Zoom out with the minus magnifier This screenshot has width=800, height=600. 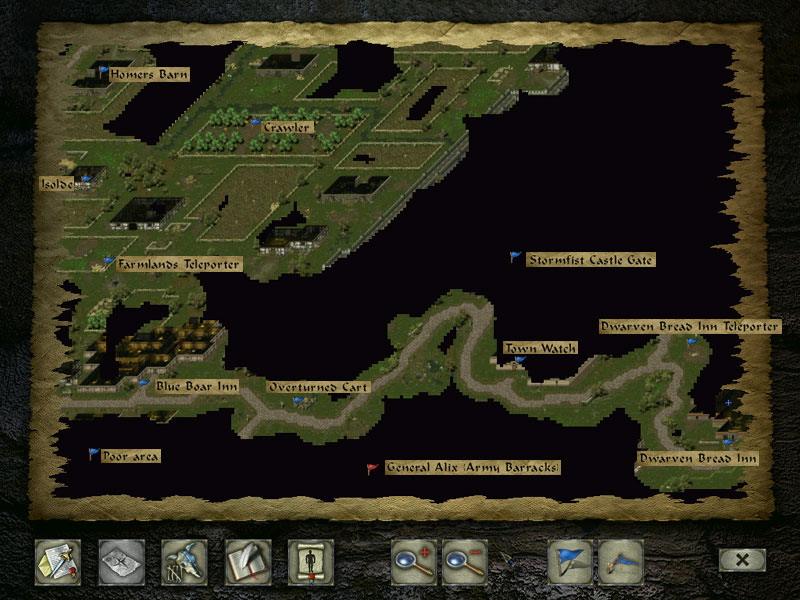465,562
